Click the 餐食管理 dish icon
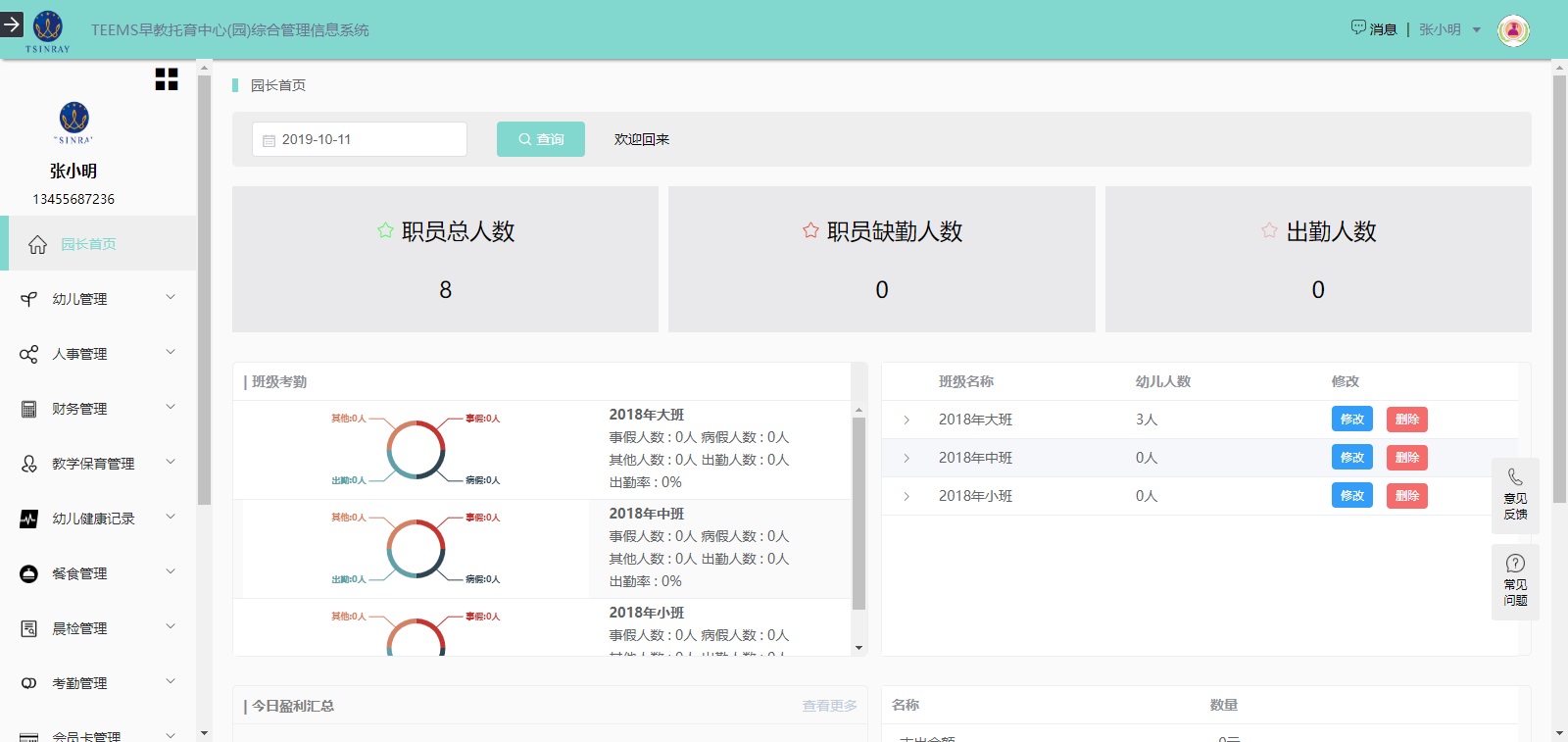The height and width of the screenshot is (742, 1568). pos(29,573)
